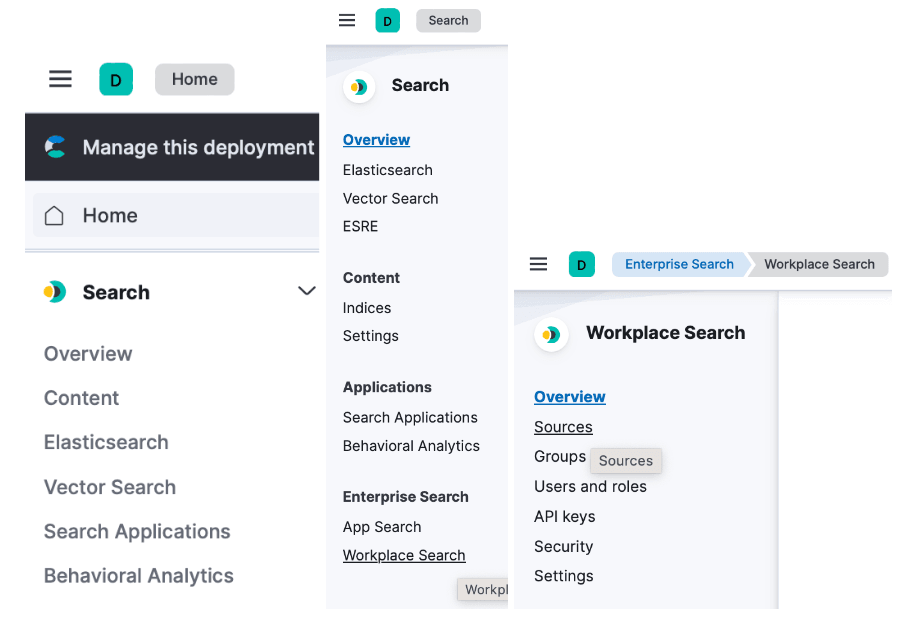Go to Behavioral Analytics under Applications
This screenshot has height=622, width=912.
pos(411,446)
